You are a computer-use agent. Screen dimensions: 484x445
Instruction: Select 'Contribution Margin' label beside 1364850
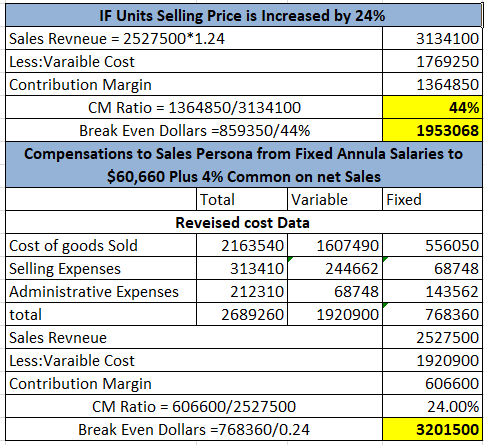tap(194, 84)
